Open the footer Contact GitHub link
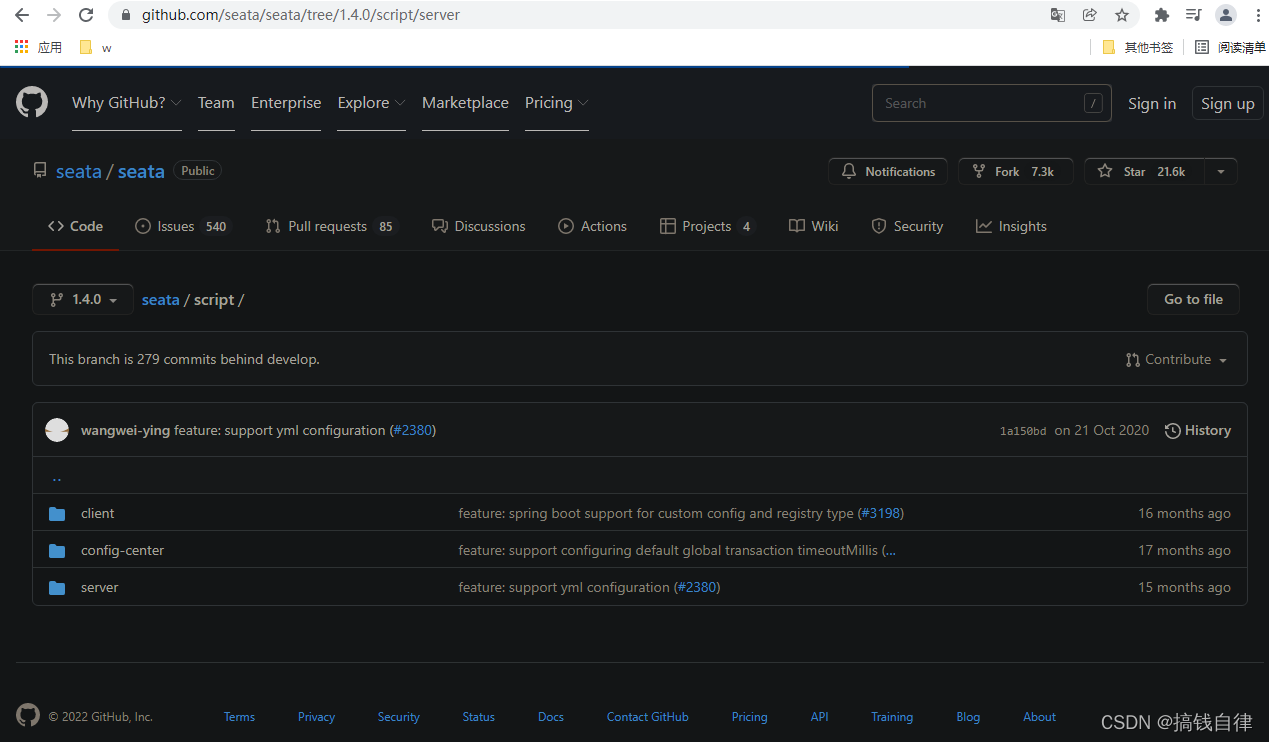 coord(647,717)
